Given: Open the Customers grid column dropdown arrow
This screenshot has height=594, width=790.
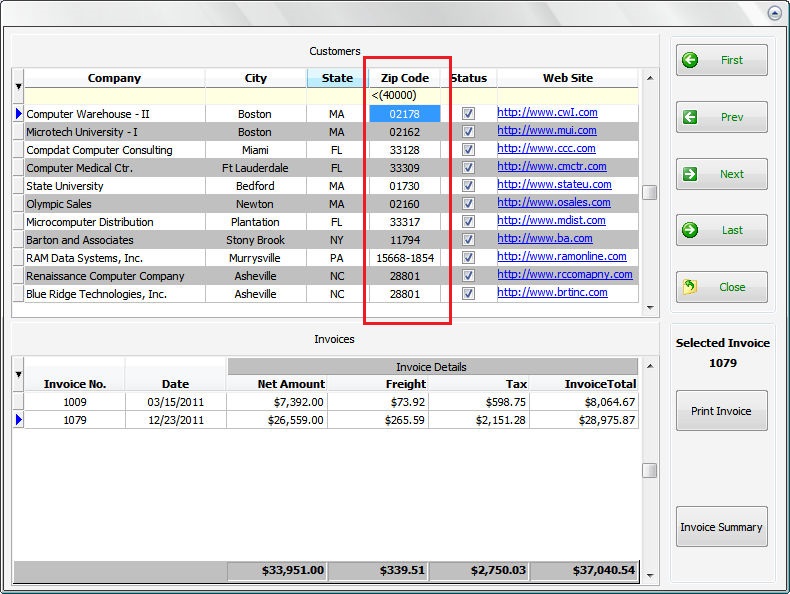Looking at the screenshot, I should (x=18, y=87).
